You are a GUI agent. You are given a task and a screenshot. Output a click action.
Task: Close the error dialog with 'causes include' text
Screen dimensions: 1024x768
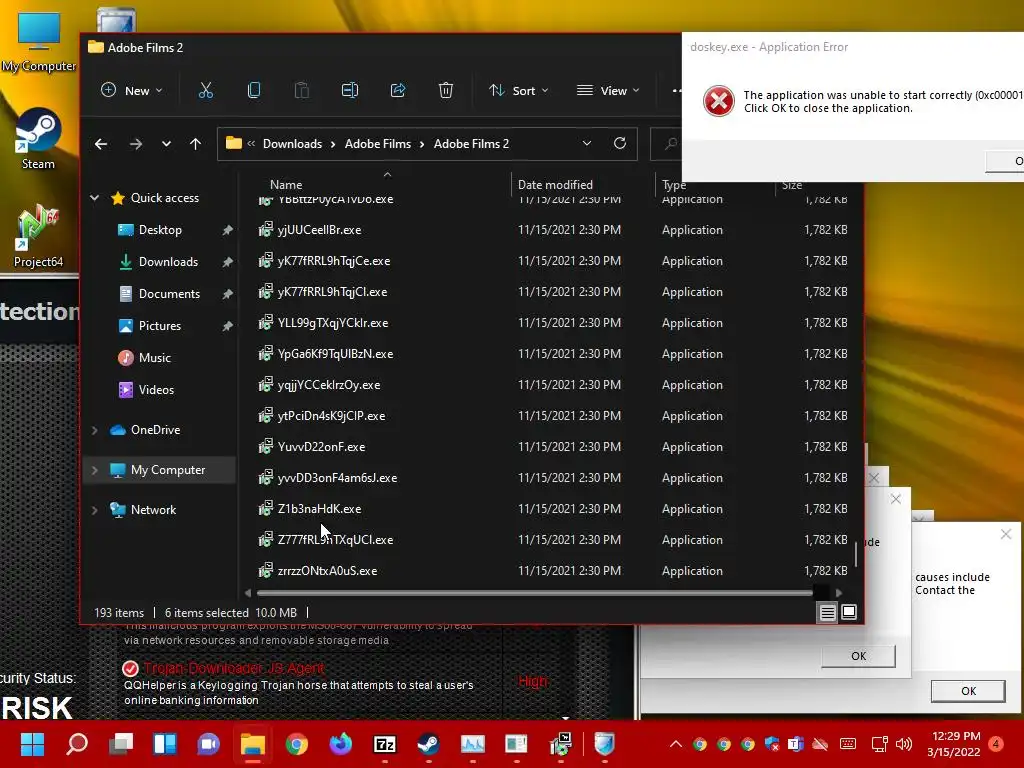1006,534
